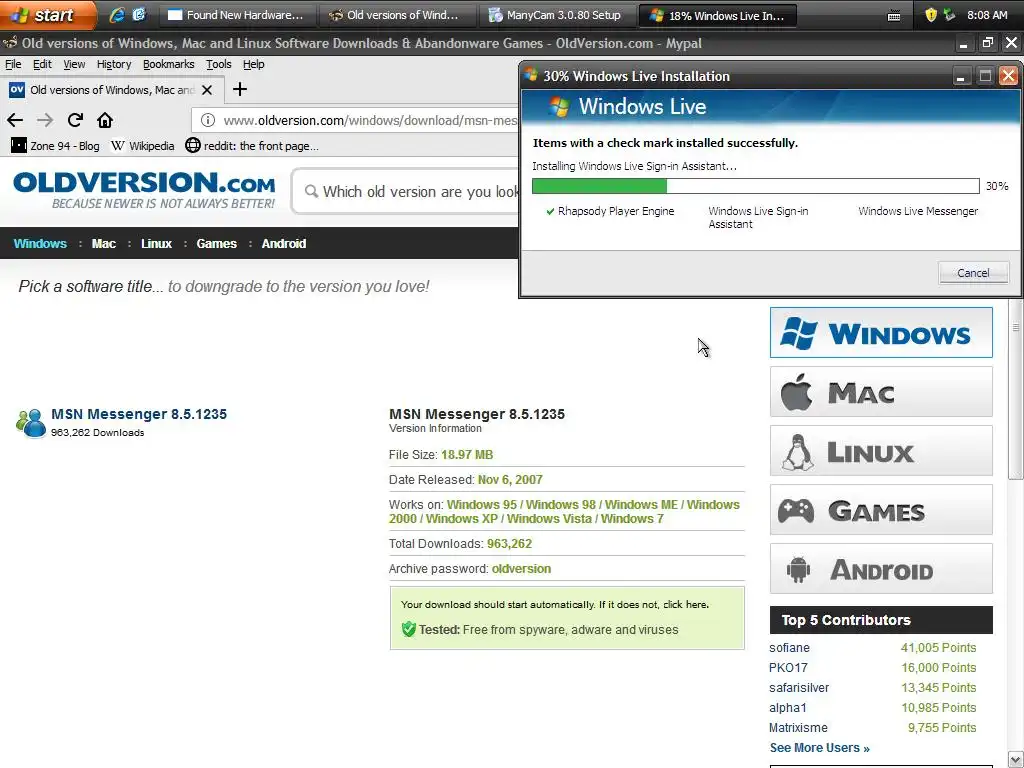Click the security shield tray icon

931,15
